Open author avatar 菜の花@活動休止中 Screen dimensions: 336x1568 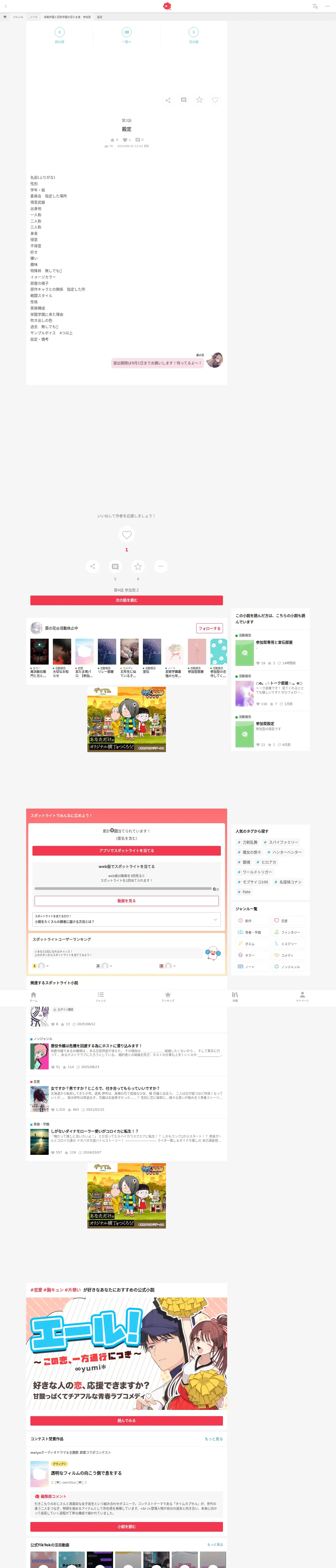[x=37, y=628]
